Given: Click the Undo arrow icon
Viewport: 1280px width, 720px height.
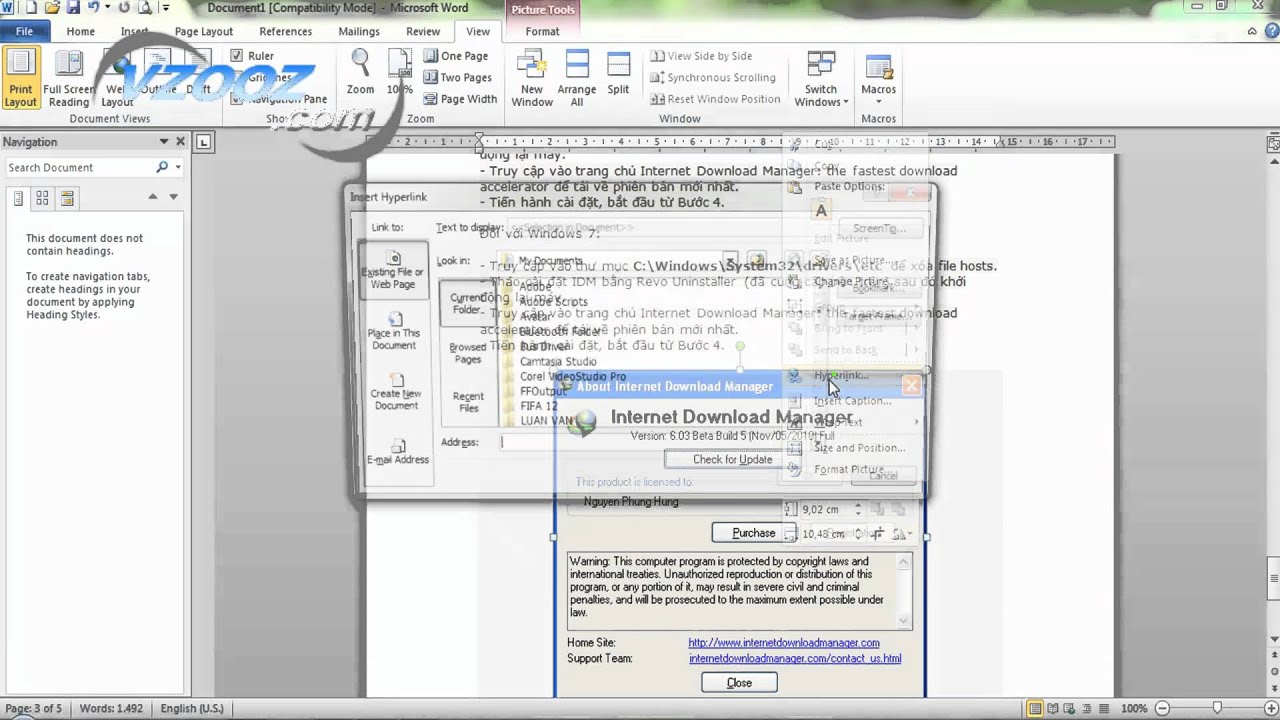Looking at the screenshot, I should click(x=93, y=8).
